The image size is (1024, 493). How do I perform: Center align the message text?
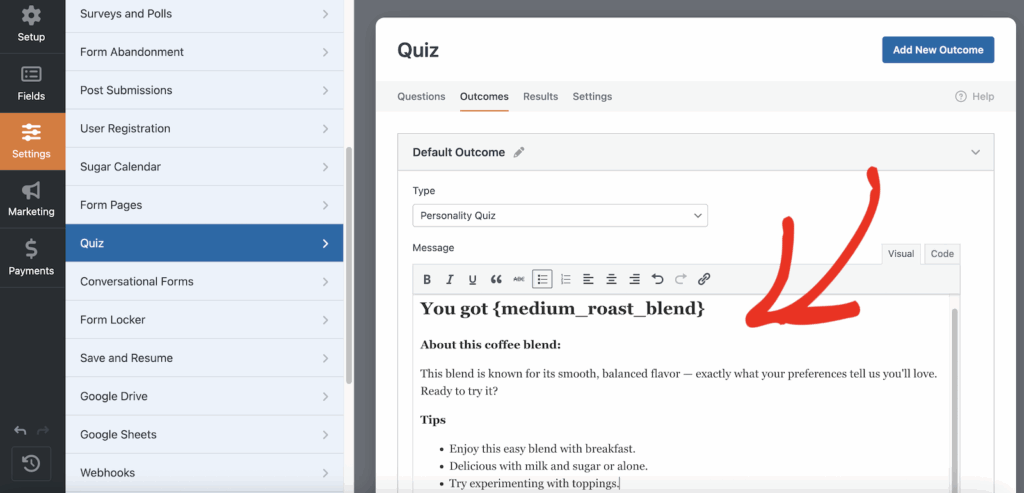pyautogui.click(x=611, y=279)
